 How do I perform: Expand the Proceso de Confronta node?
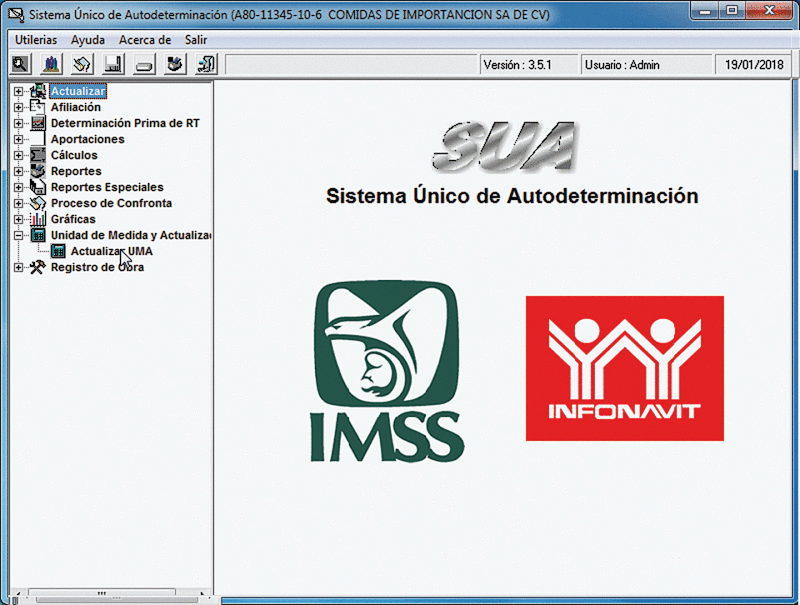tap(18, 203)
